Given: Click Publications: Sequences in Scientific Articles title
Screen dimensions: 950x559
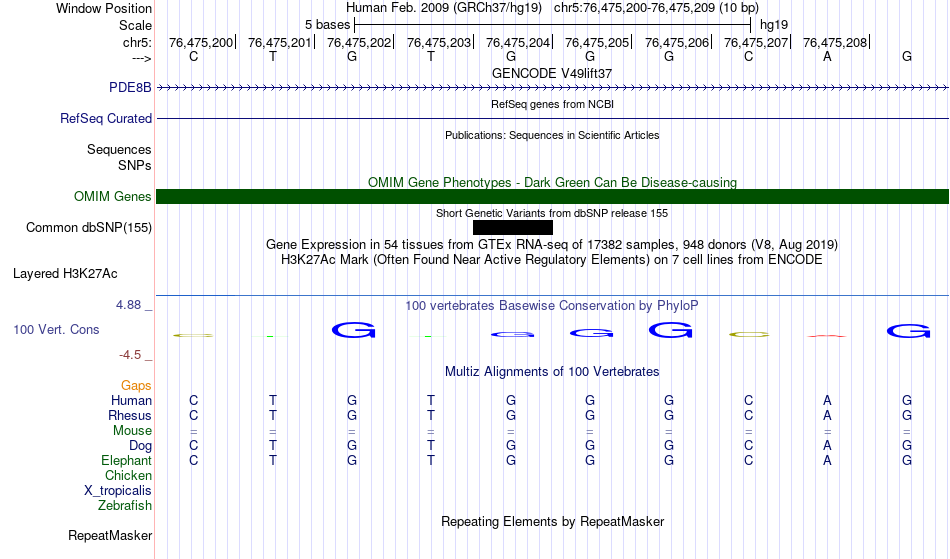Looking at the screenshot, I should (552, 135).
